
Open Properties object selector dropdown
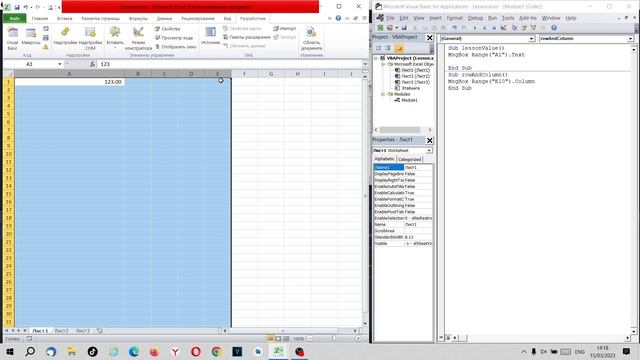pos(429,151)
